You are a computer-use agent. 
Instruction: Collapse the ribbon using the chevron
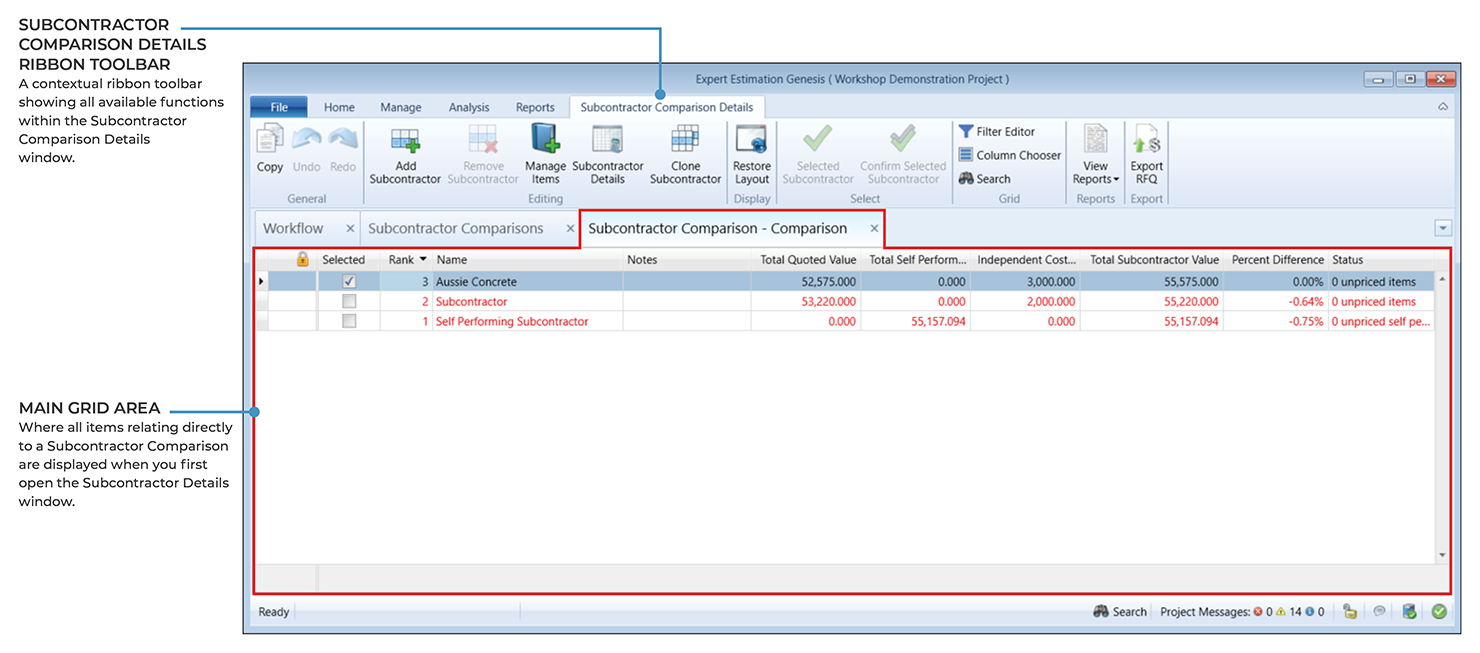(x=1442, y=106)
